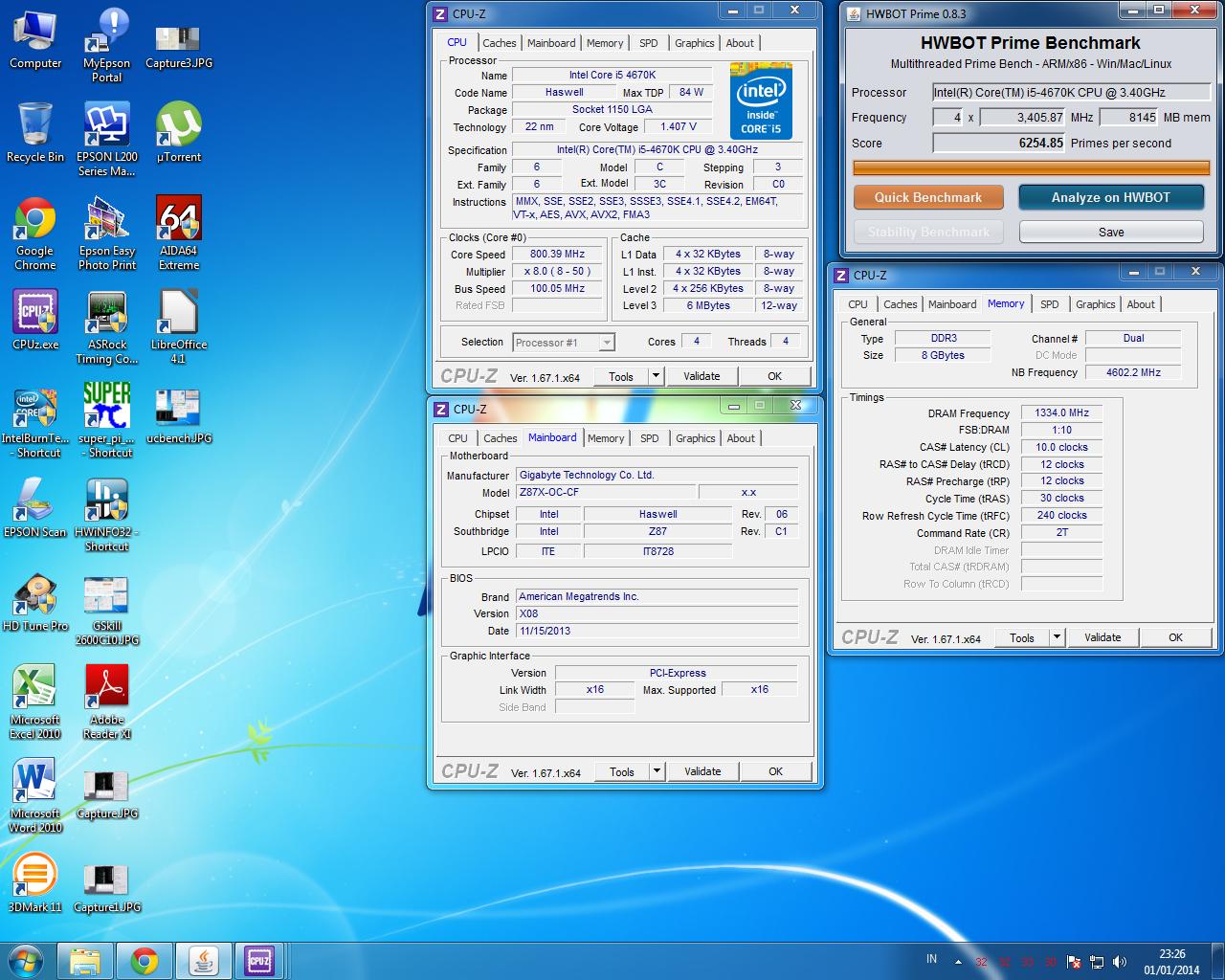
Task: Open Microsoft Excel 2010
Action: pyautogui.click(x=35, y=702)
